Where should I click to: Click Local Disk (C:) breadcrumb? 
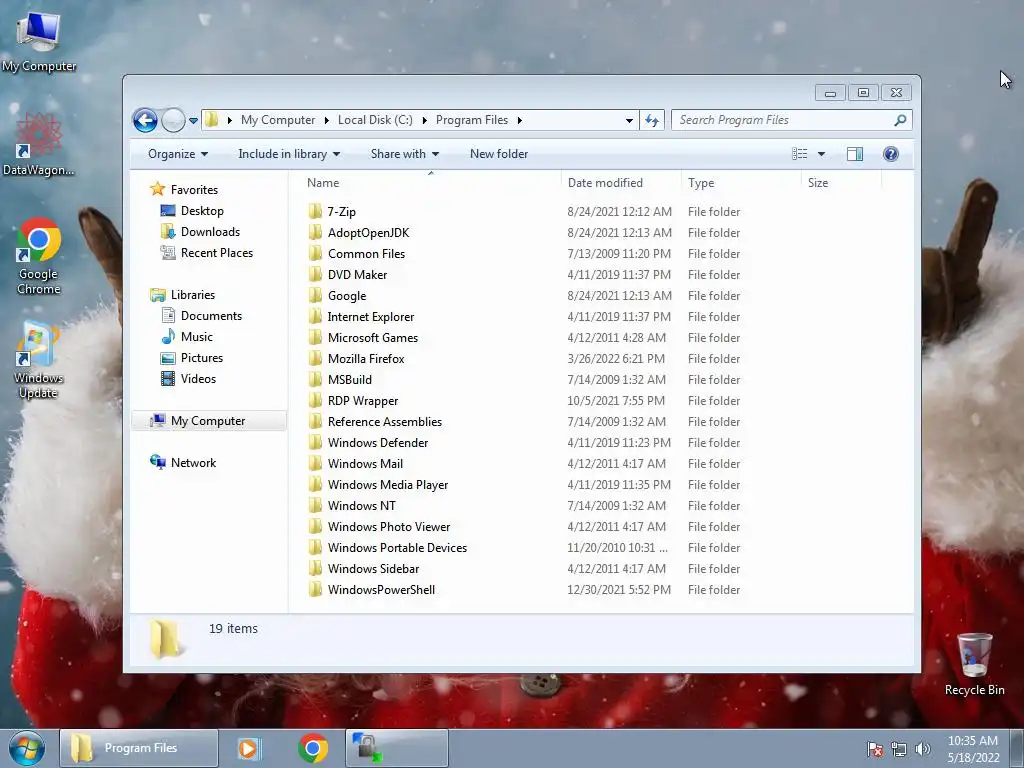375,120
